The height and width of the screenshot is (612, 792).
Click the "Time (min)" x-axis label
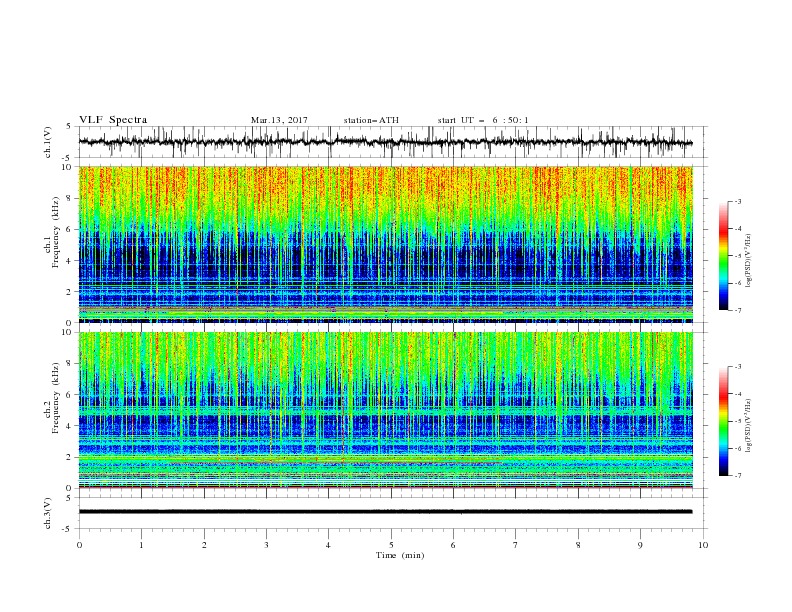tap(400, 555)
